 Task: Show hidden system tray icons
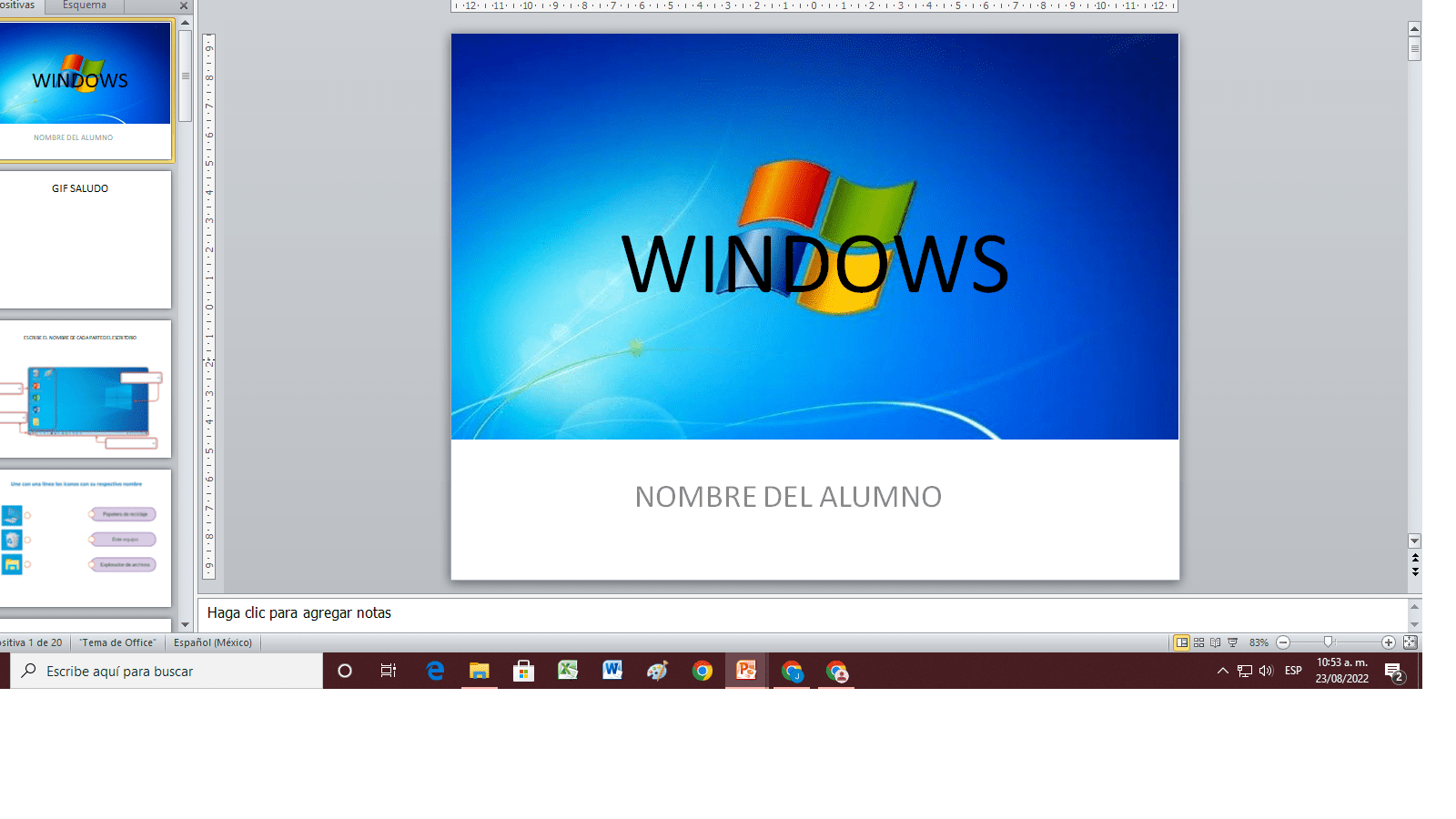click(1222, 671)
